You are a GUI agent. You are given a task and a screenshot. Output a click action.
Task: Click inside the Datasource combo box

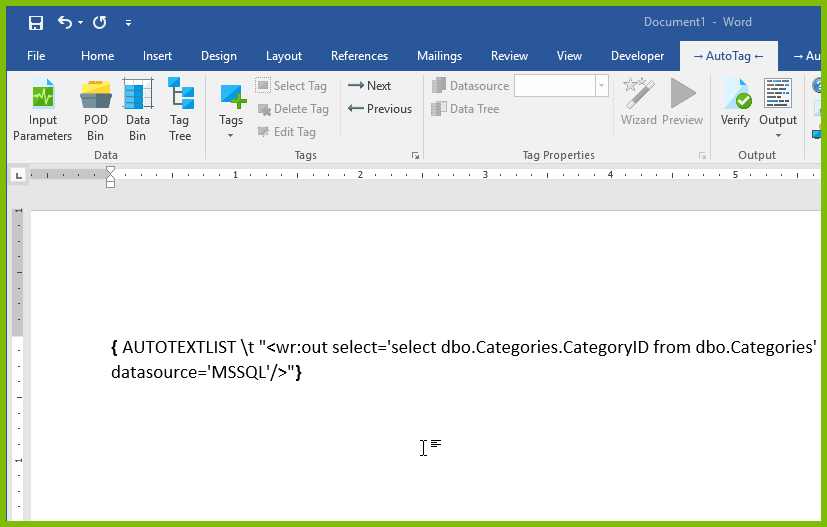[555, 85]
